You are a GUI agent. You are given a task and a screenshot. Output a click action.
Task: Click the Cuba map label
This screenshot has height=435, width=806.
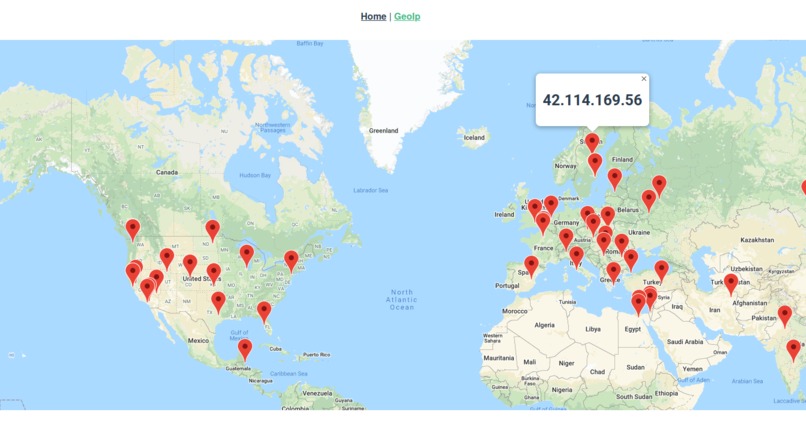tap(276, 349)
